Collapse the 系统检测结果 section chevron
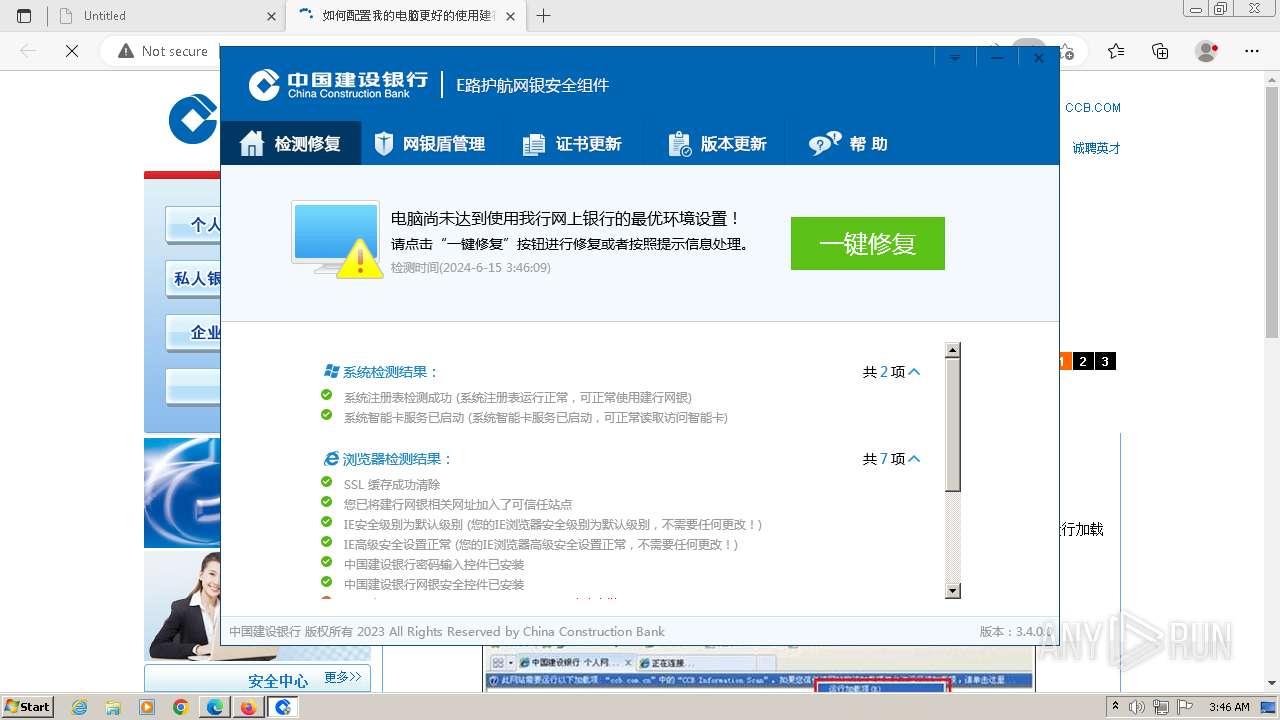 914,372
